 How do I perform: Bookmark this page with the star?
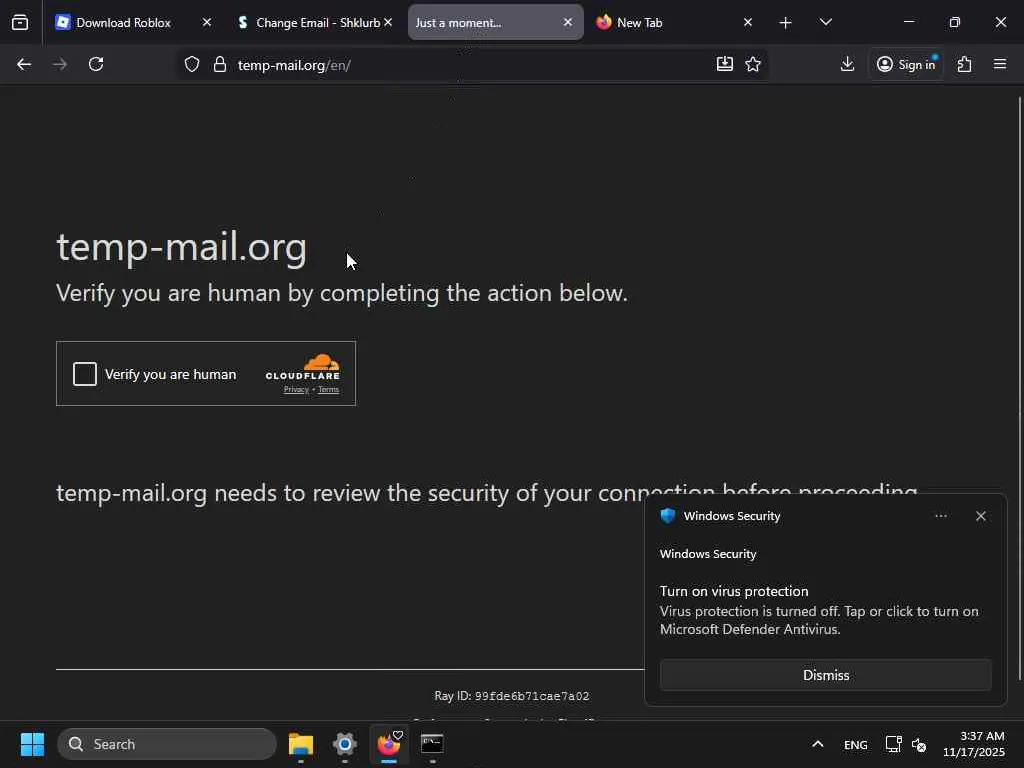[753, 64]
